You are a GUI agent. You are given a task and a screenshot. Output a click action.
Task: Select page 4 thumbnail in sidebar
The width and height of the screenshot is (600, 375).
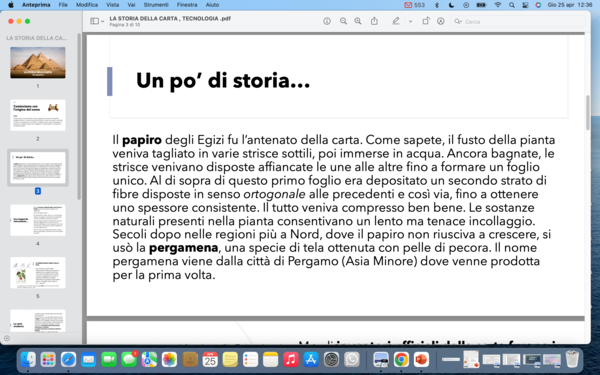click(38, 220)
